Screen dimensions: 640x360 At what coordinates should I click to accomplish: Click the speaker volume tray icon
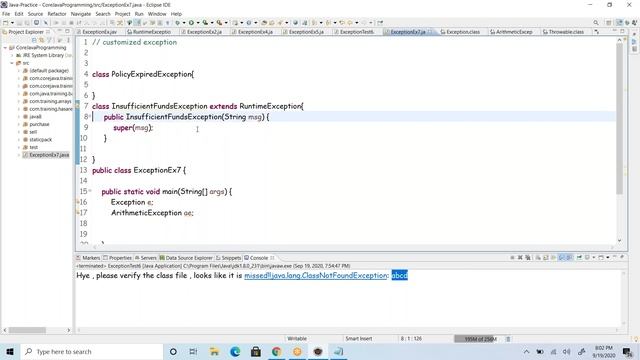coord(567,351)
